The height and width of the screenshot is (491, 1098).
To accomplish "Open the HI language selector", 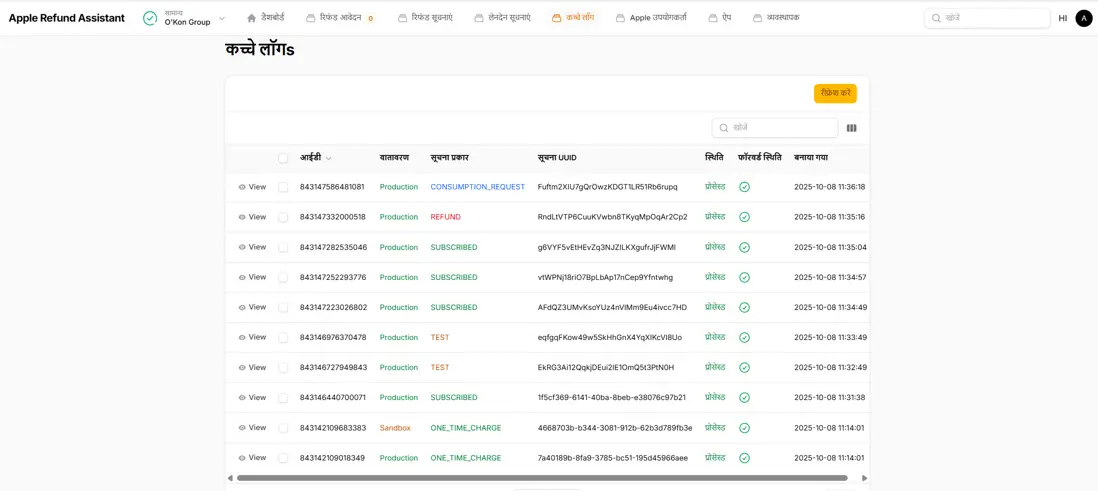I will tap(1062, 18).
